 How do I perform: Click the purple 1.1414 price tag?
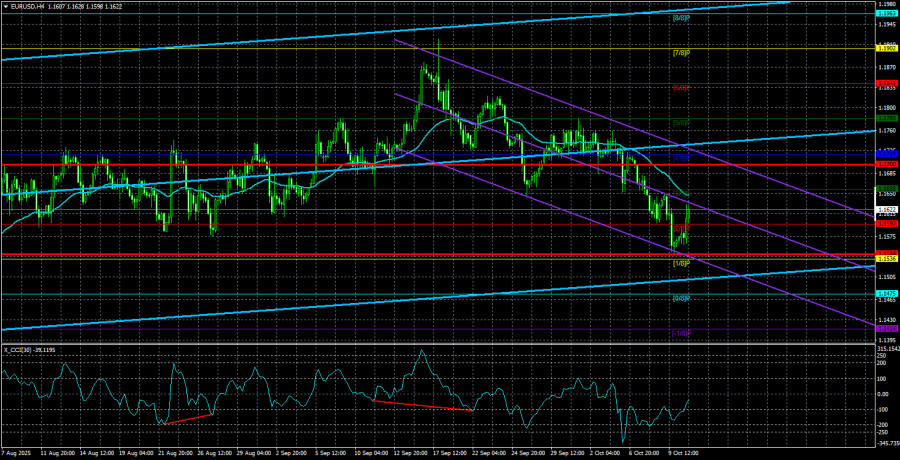click(x=886, y=328)
